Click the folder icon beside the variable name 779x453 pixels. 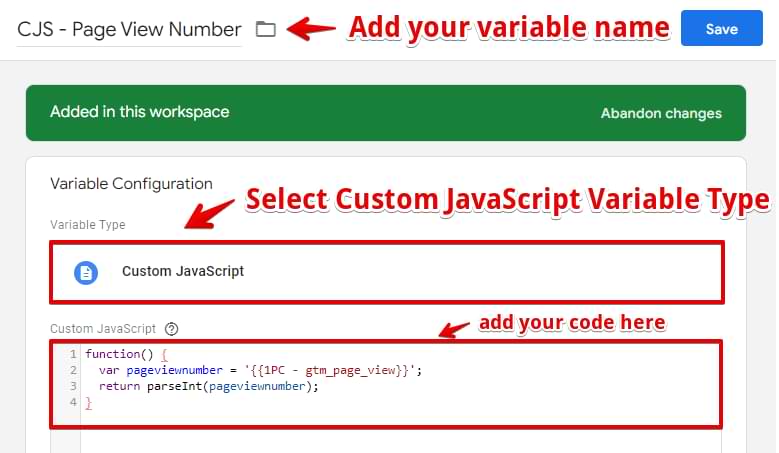click(266, 29)
